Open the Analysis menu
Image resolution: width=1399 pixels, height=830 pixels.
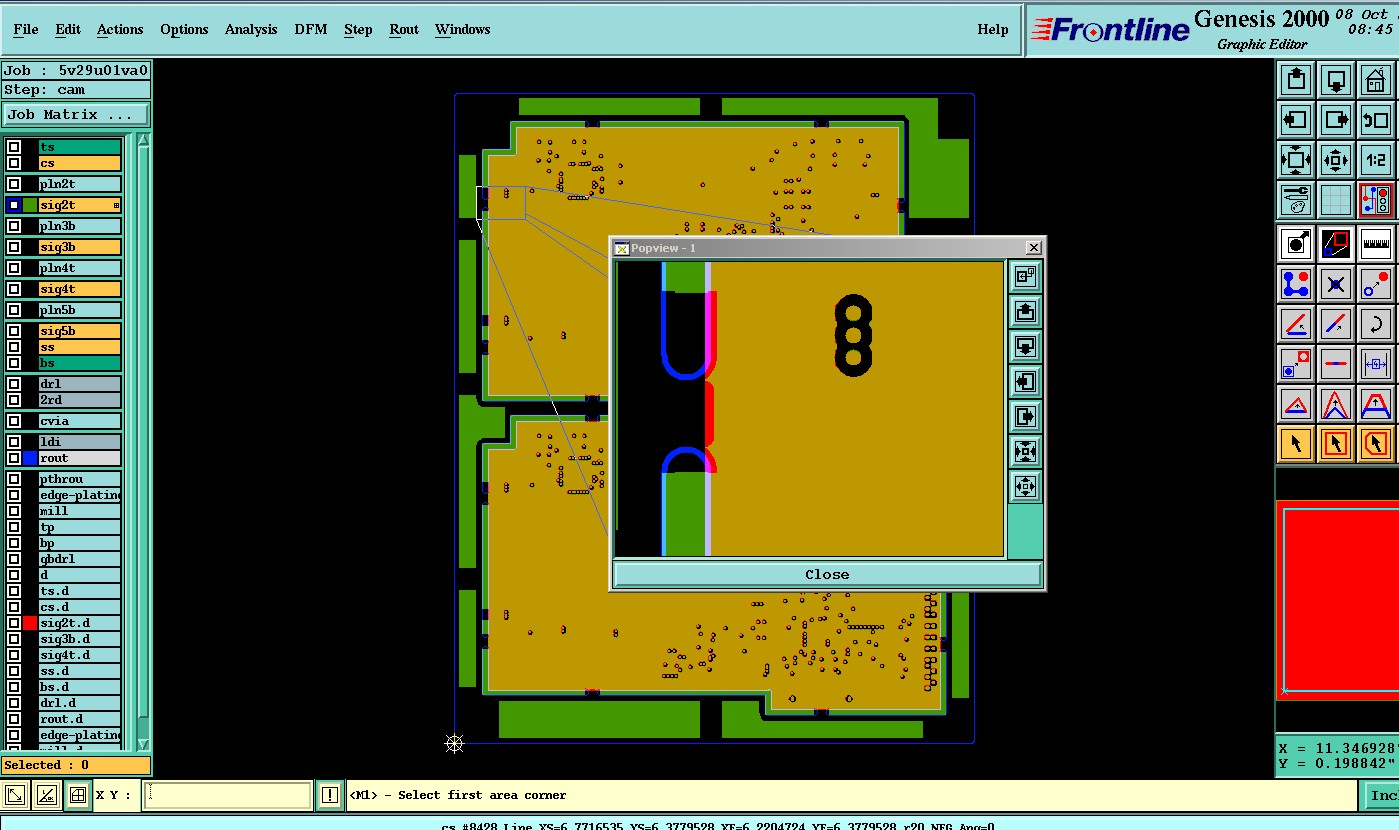pyautogui.click(x=251, y=29)
